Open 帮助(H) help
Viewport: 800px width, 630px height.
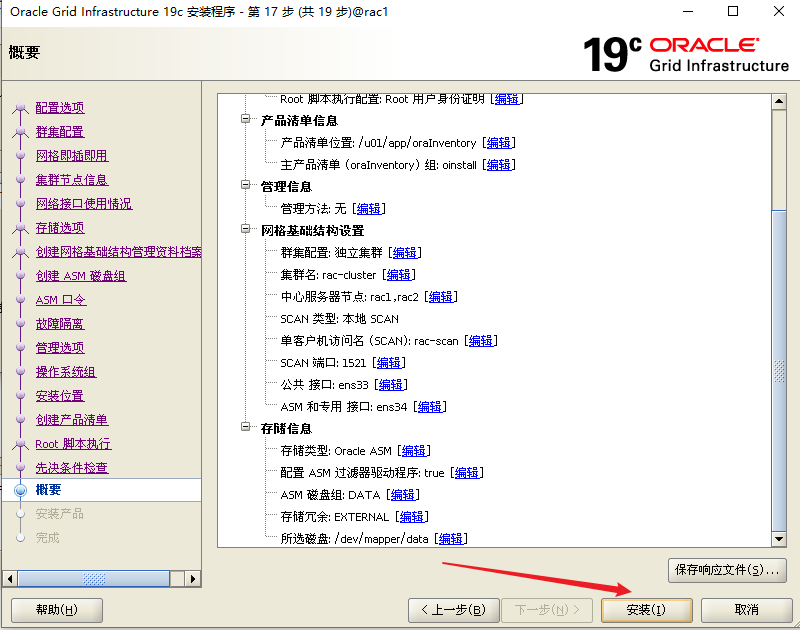(55, 609)
